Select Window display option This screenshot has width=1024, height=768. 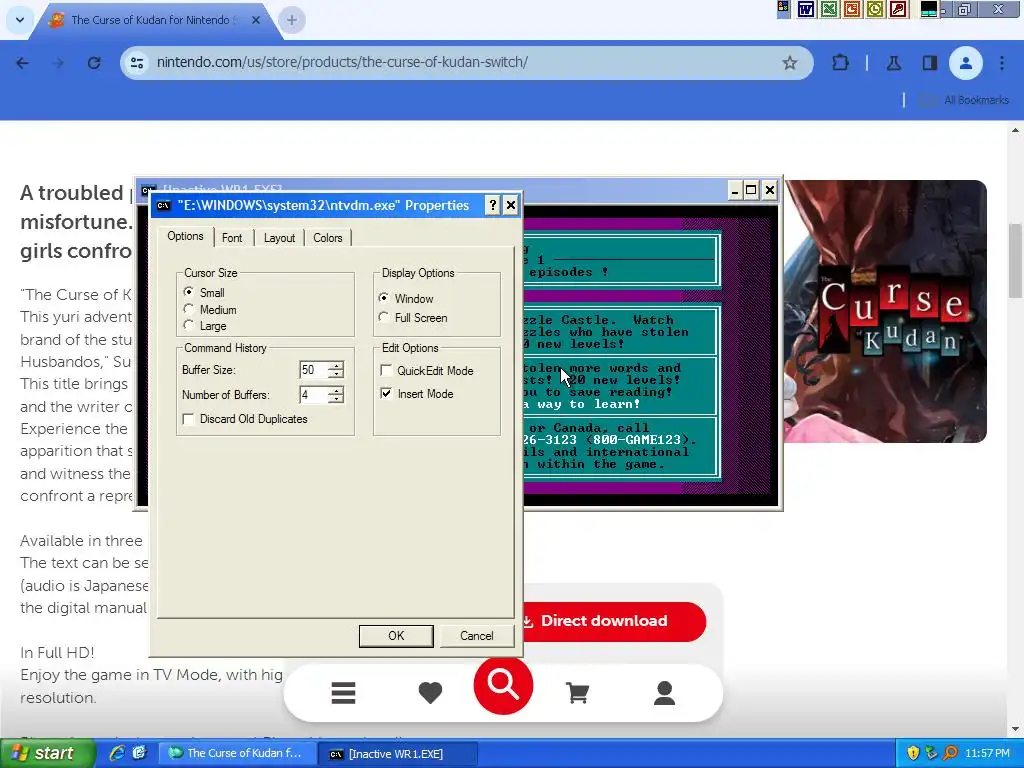384,298
